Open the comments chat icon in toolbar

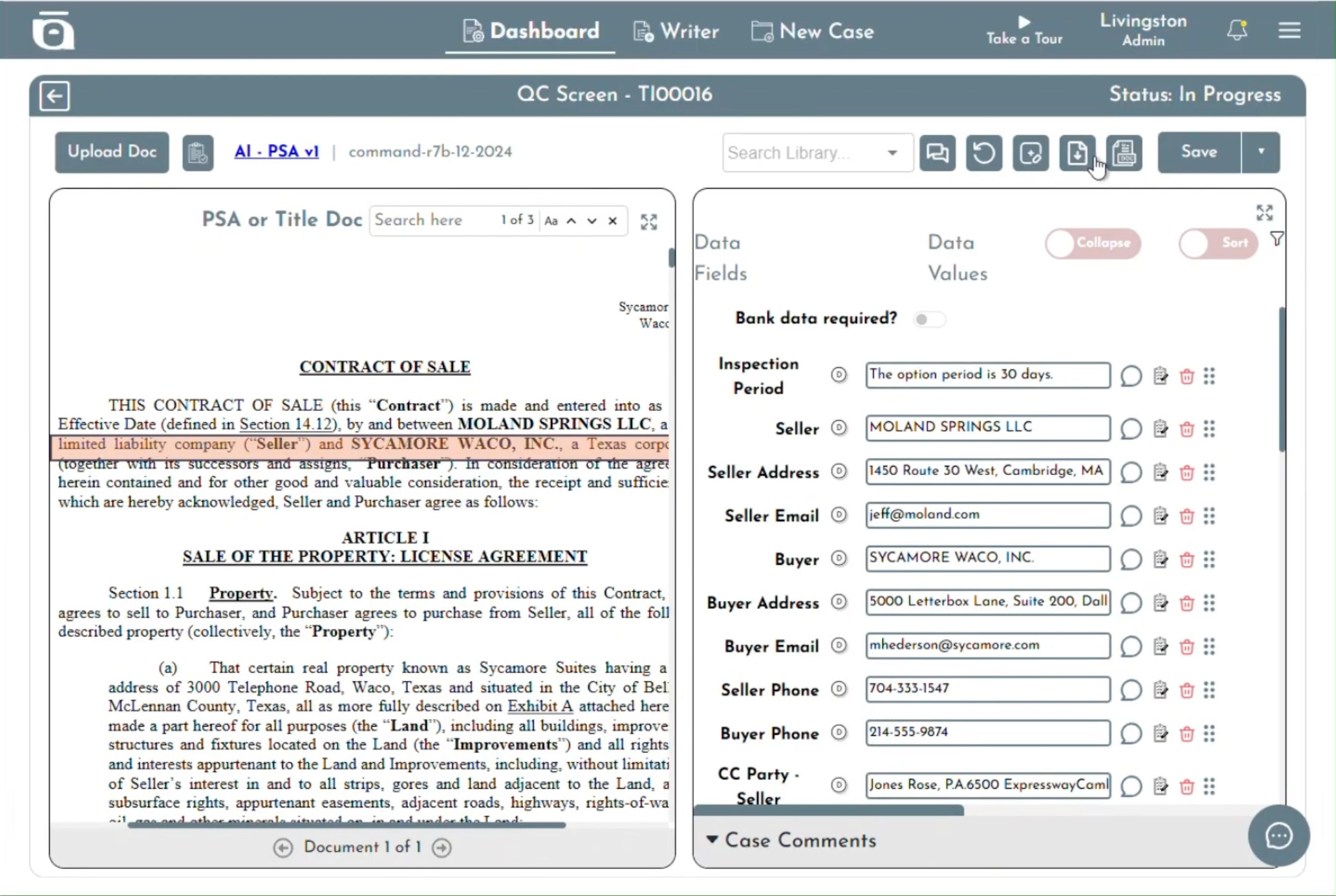[x=937, y=153]
